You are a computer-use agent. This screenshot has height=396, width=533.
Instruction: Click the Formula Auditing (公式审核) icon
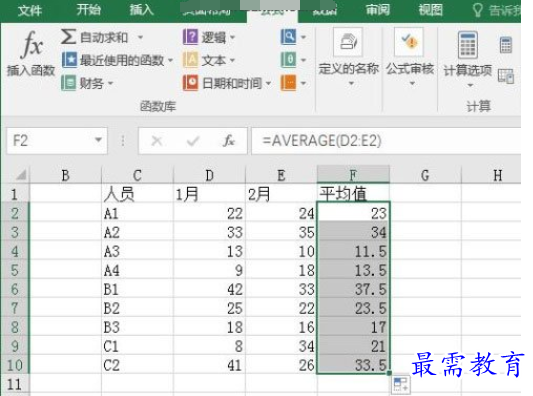(x=409, y=42)
